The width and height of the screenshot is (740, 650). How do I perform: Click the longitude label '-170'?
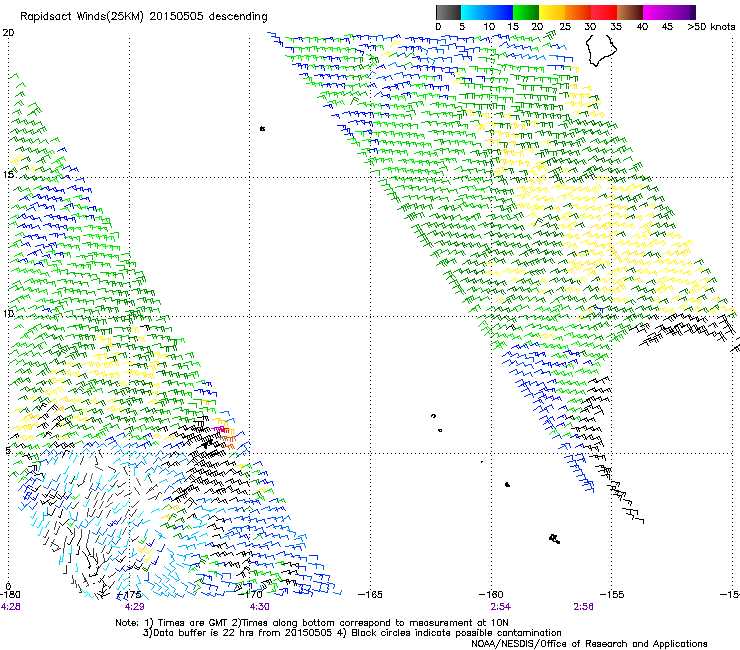pyautogui.click(x=250, y=595)
